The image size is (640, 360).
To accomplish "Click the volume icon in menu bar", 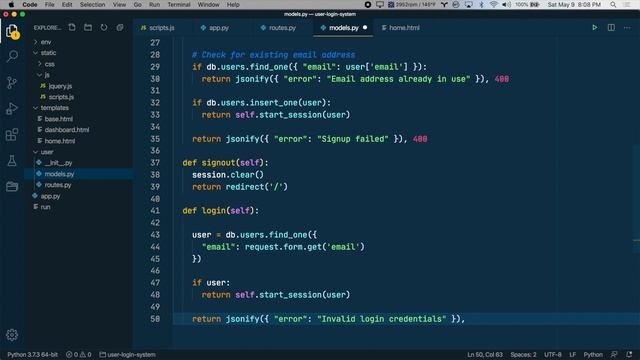I will [507, 4].
